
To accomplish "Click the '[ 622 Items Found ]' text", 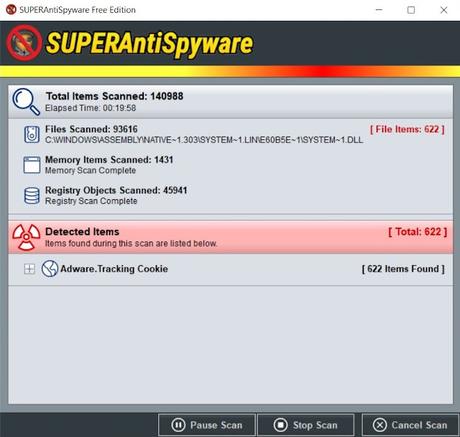I will coord(403,269).
